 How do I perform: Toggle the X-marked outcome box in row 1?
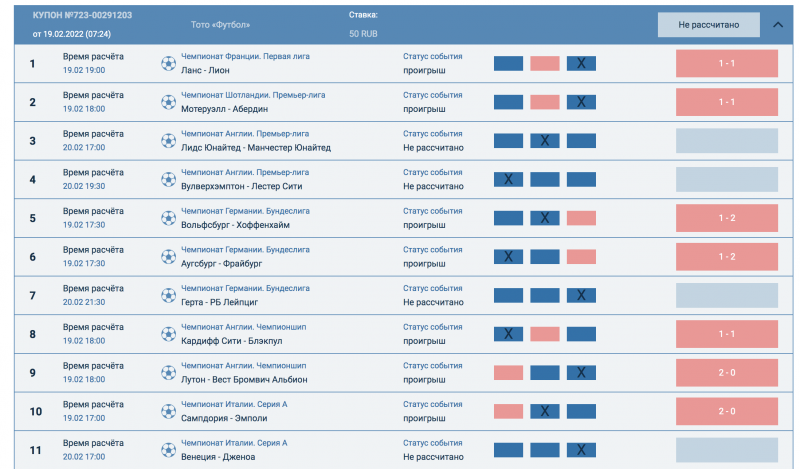[x=581, y=63]
